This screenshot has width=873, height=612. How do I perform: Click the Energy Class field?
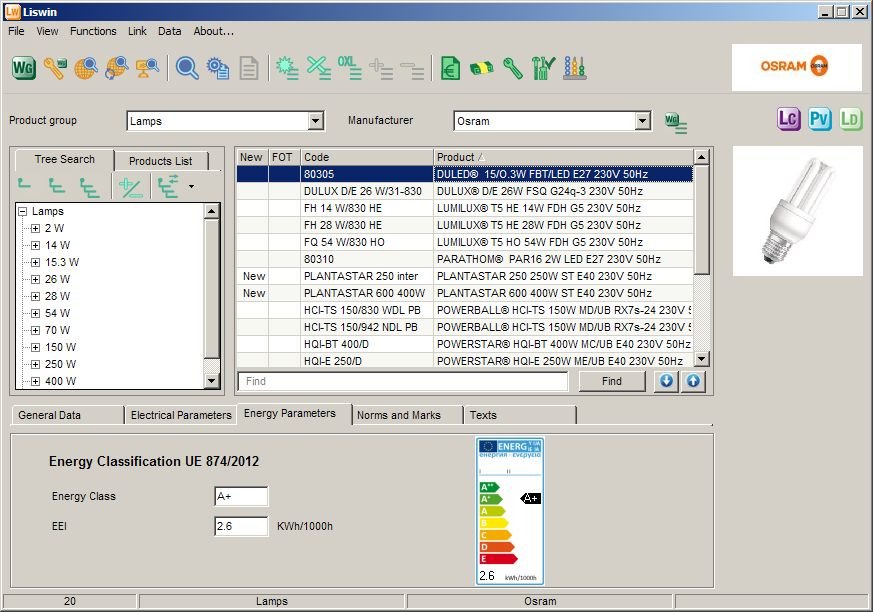tap(241, 496)
